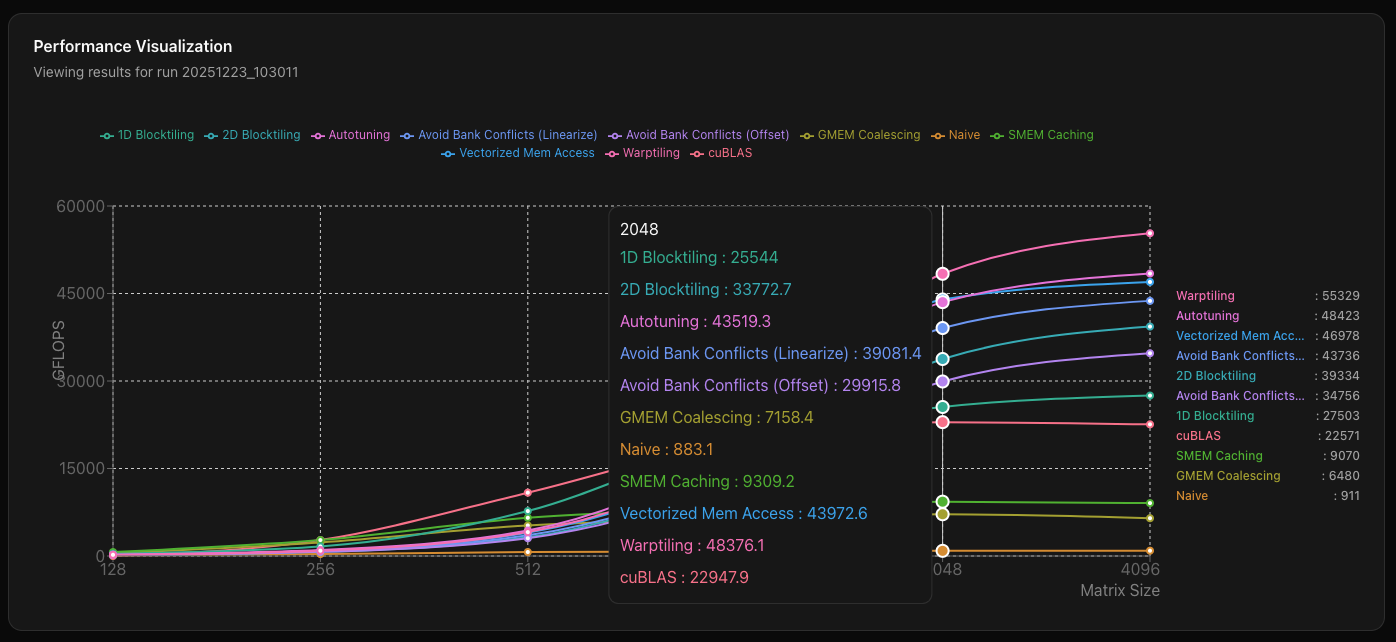The image size is (1396, 642).
Task: Click the Vectorized Mem Access legend marker icon
Action: 448,153
